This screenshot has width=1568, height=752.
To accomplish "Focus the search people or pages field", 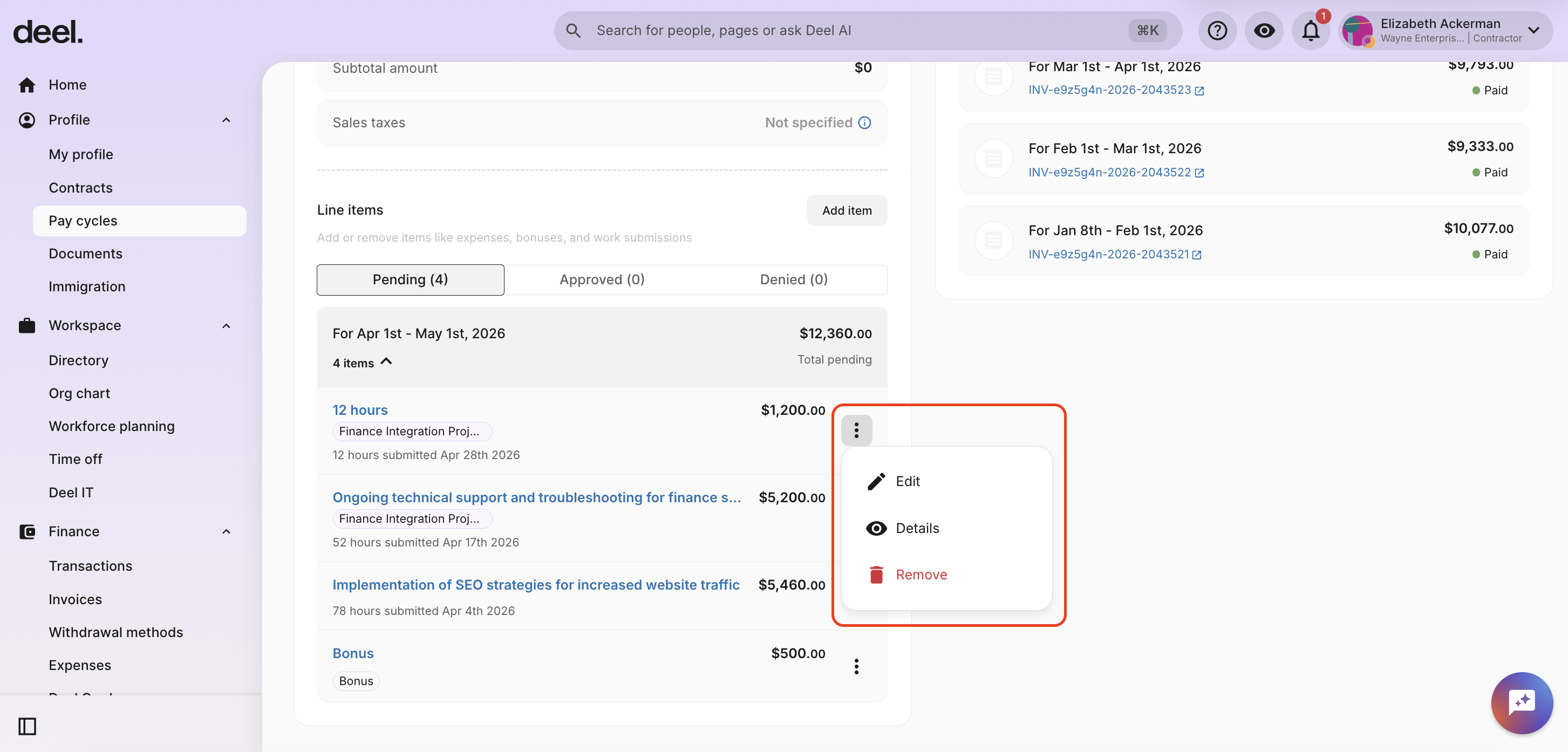I will tap(868, 30).
